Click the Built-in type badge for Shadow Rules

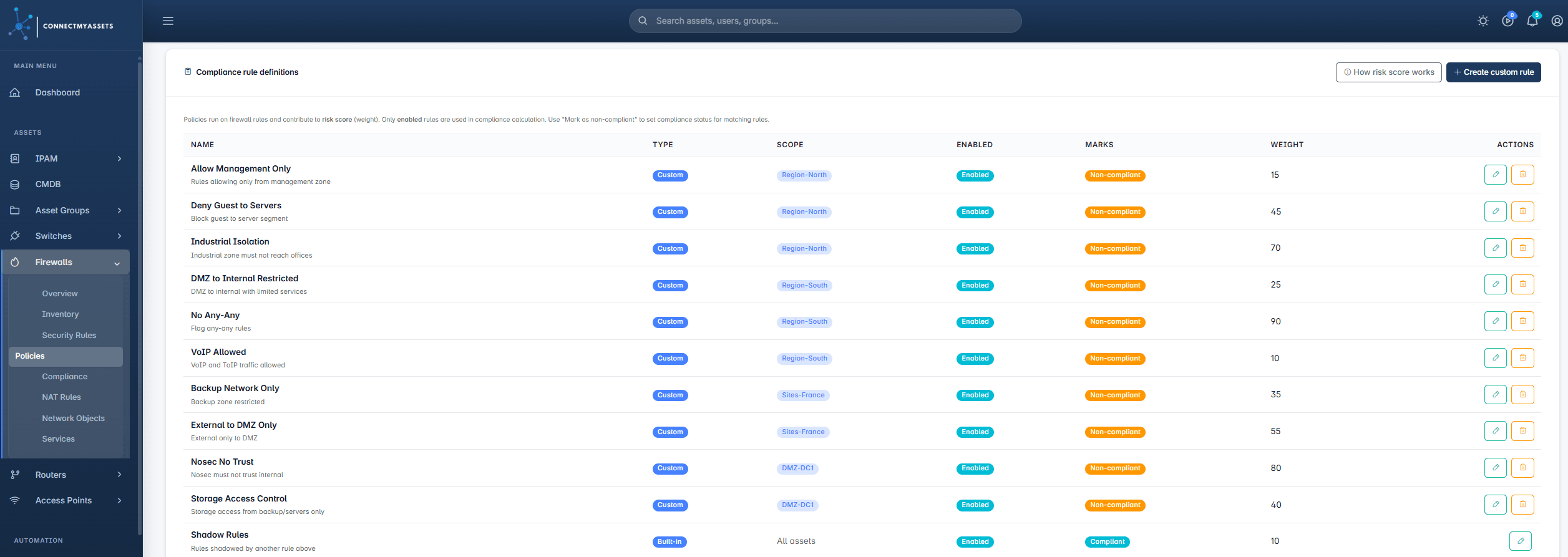(670, 541)
